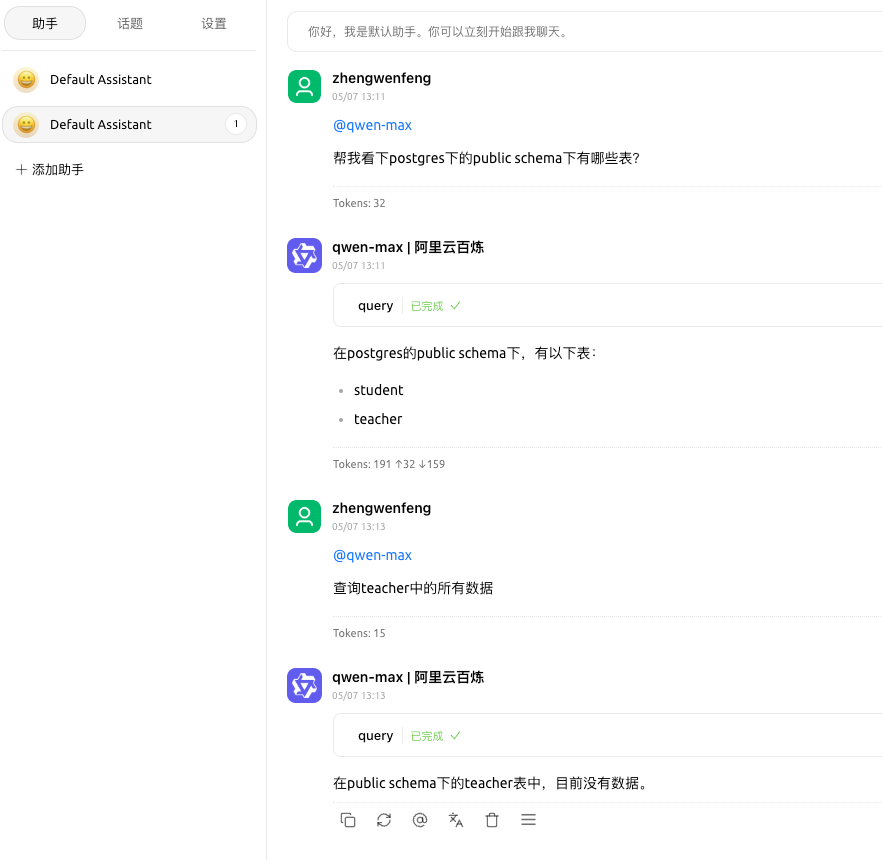Copy the assistant's last reply
This screenshot has height=860, width=882.
(348, 819)
